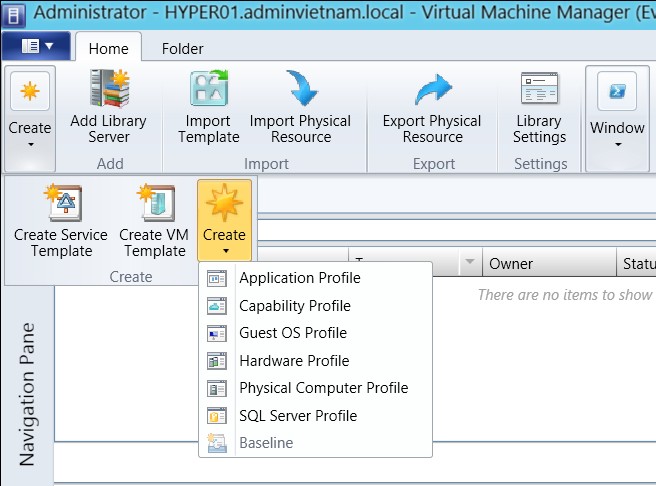
Task: Click the Library Settings label
Action: [540, 129]
